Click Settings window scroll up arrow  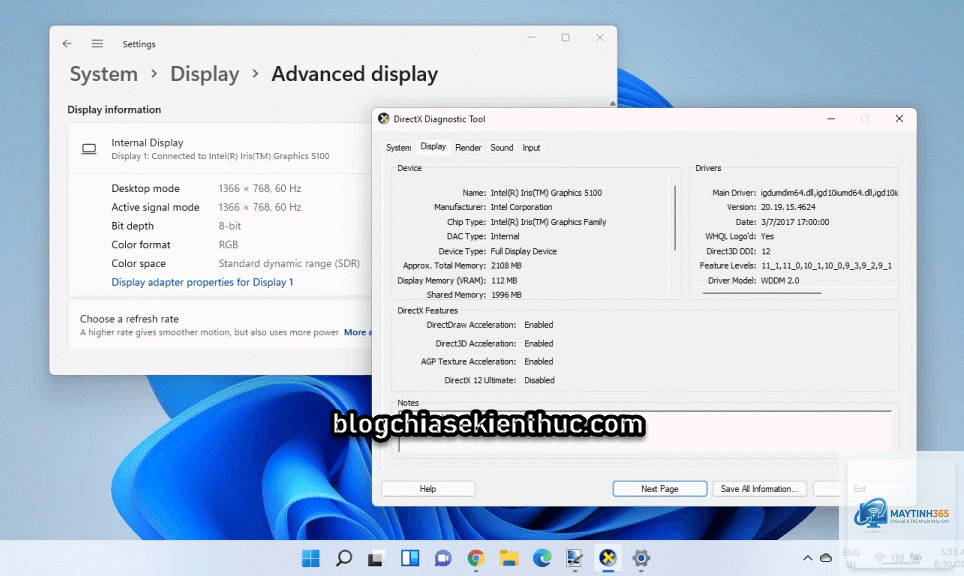(x=612, y=103)
